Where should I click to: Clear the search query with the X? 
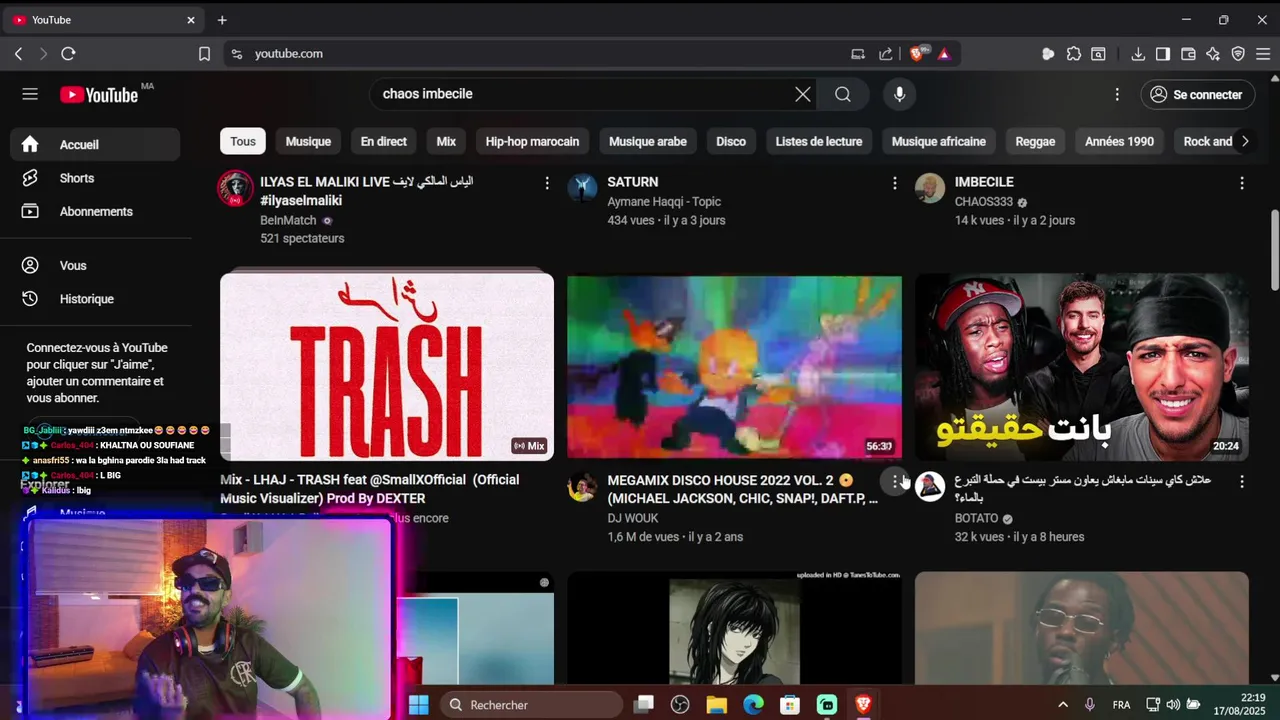coord(803,94)
